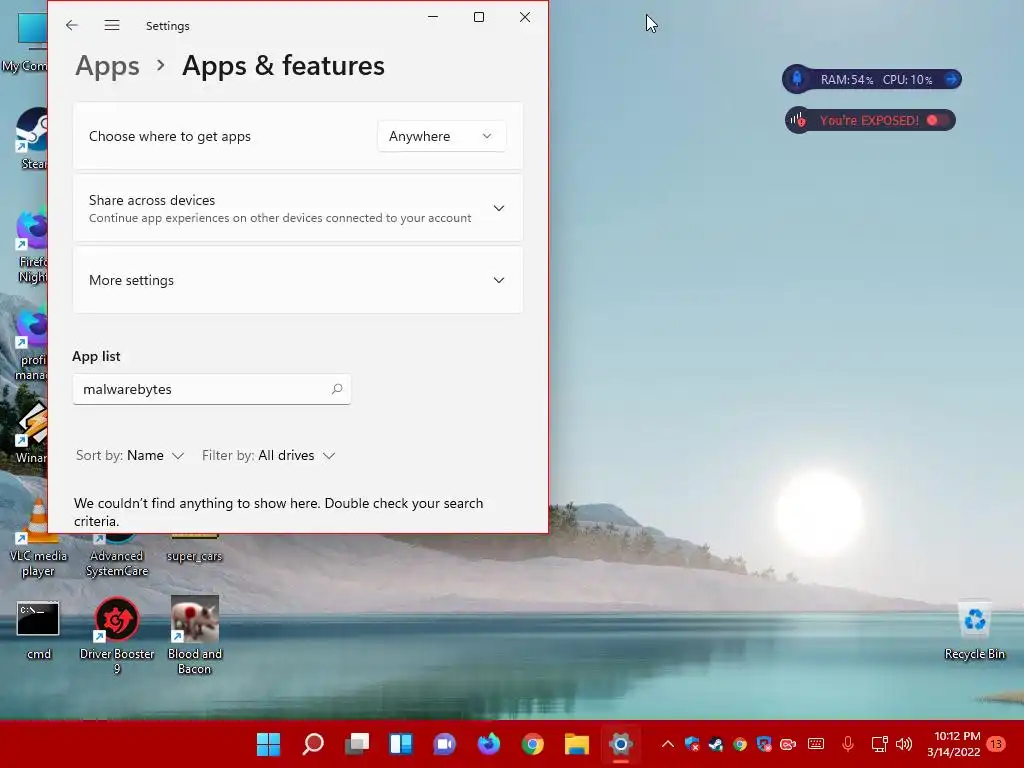Screen dimensions: 1024x768
Task: Open the touch keyboard tray icon
Action: click(x=816, y=744)
